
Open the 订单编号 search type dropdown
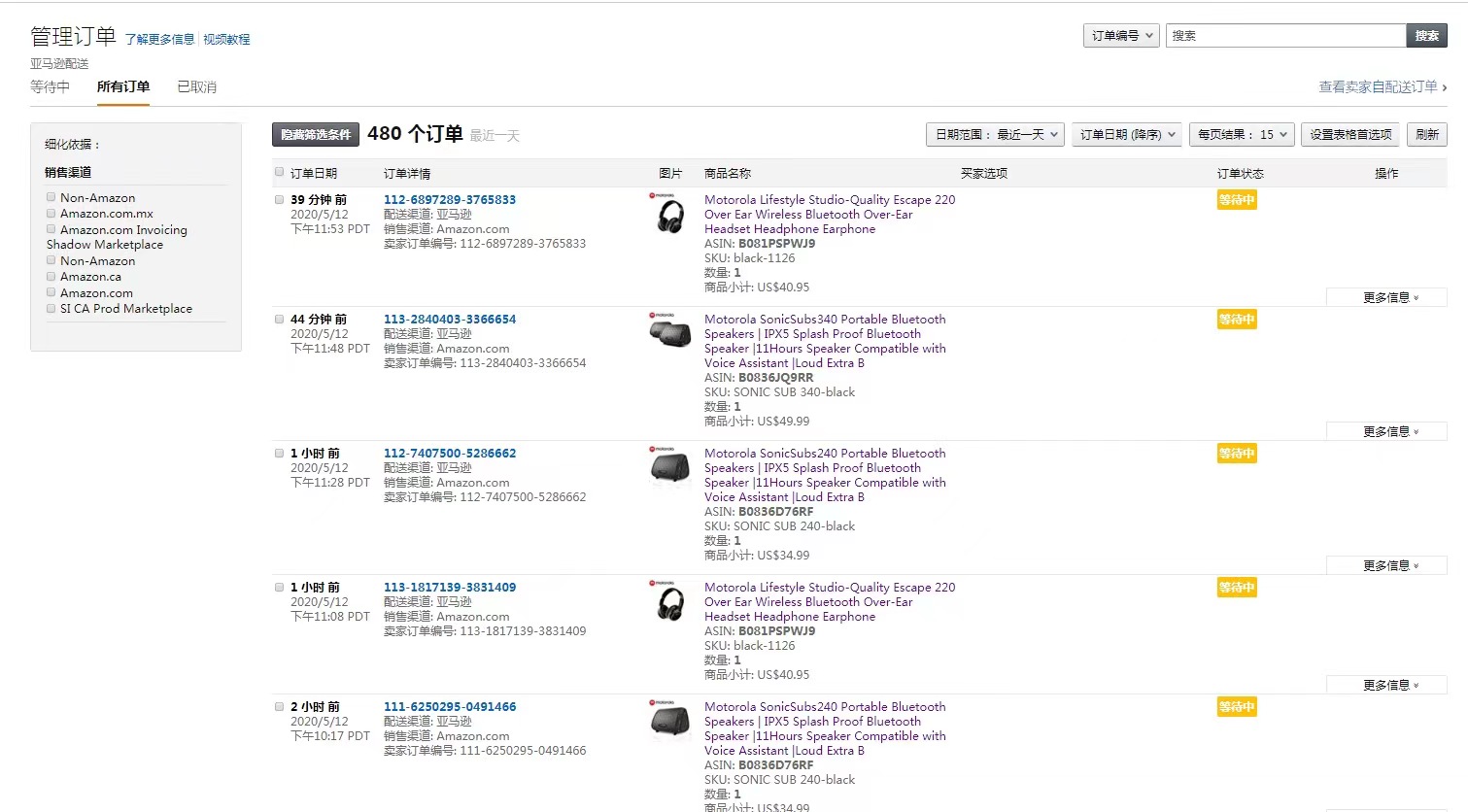1121,36
